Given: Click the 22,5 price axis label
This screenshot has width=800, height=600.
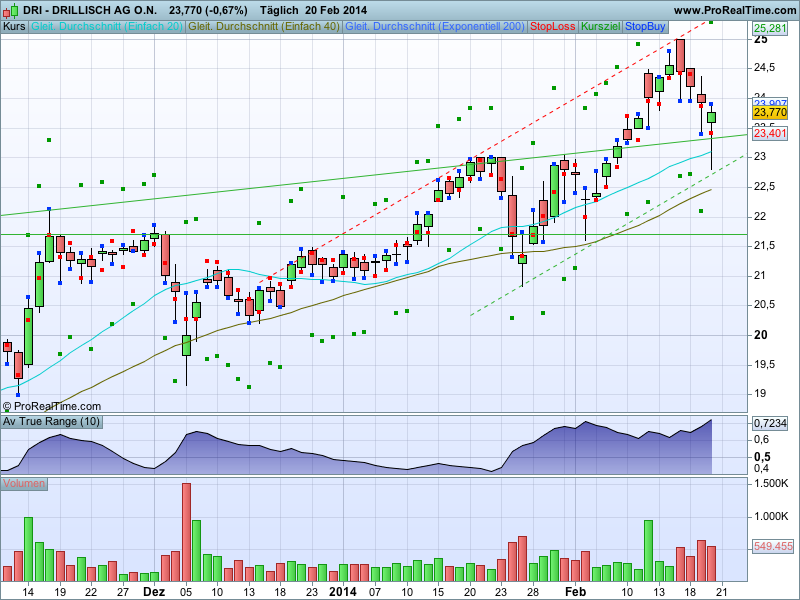Looking at the screenshot, I should click(764, 187).
